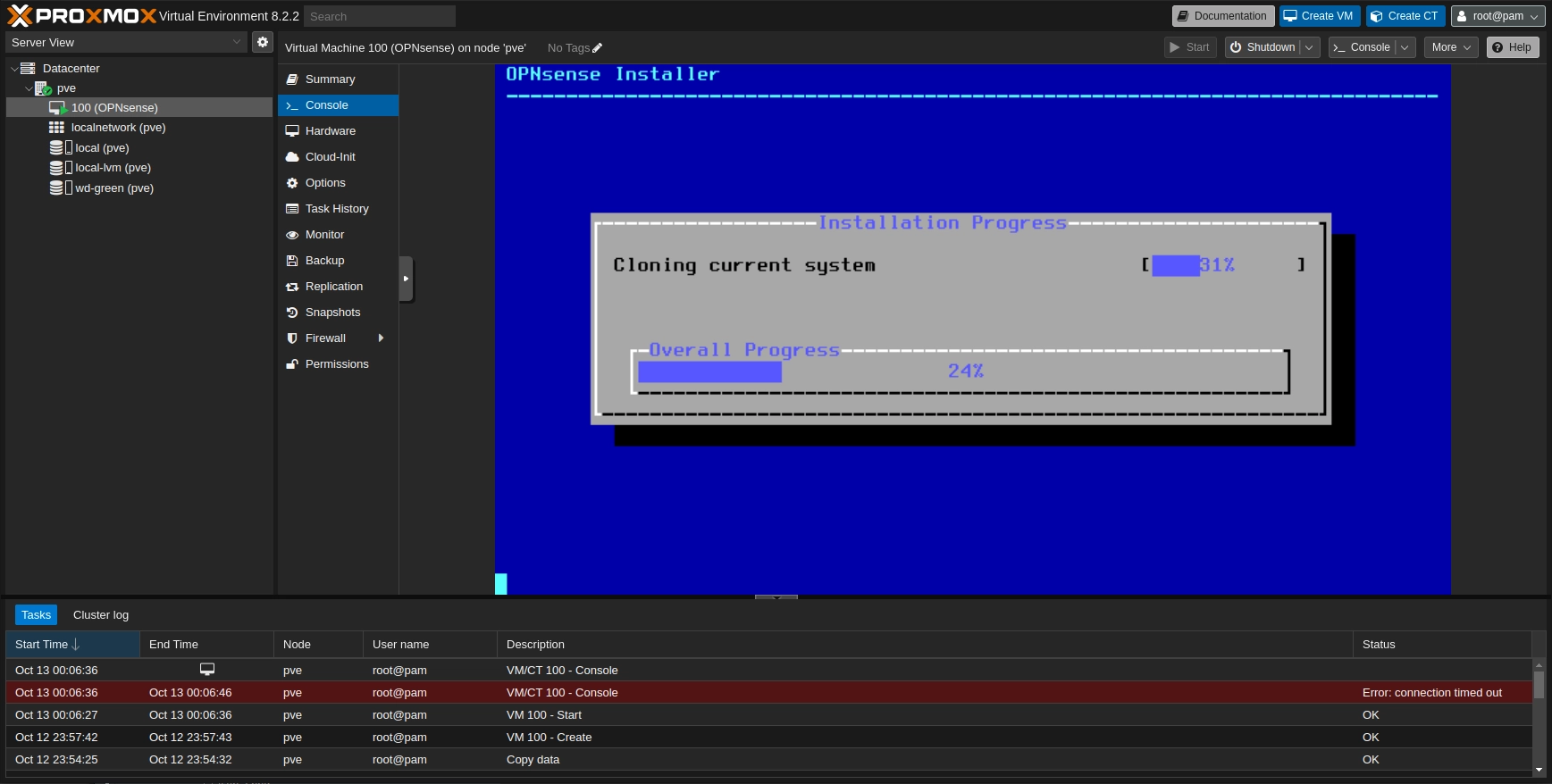Click the Summary book icon

292,79
